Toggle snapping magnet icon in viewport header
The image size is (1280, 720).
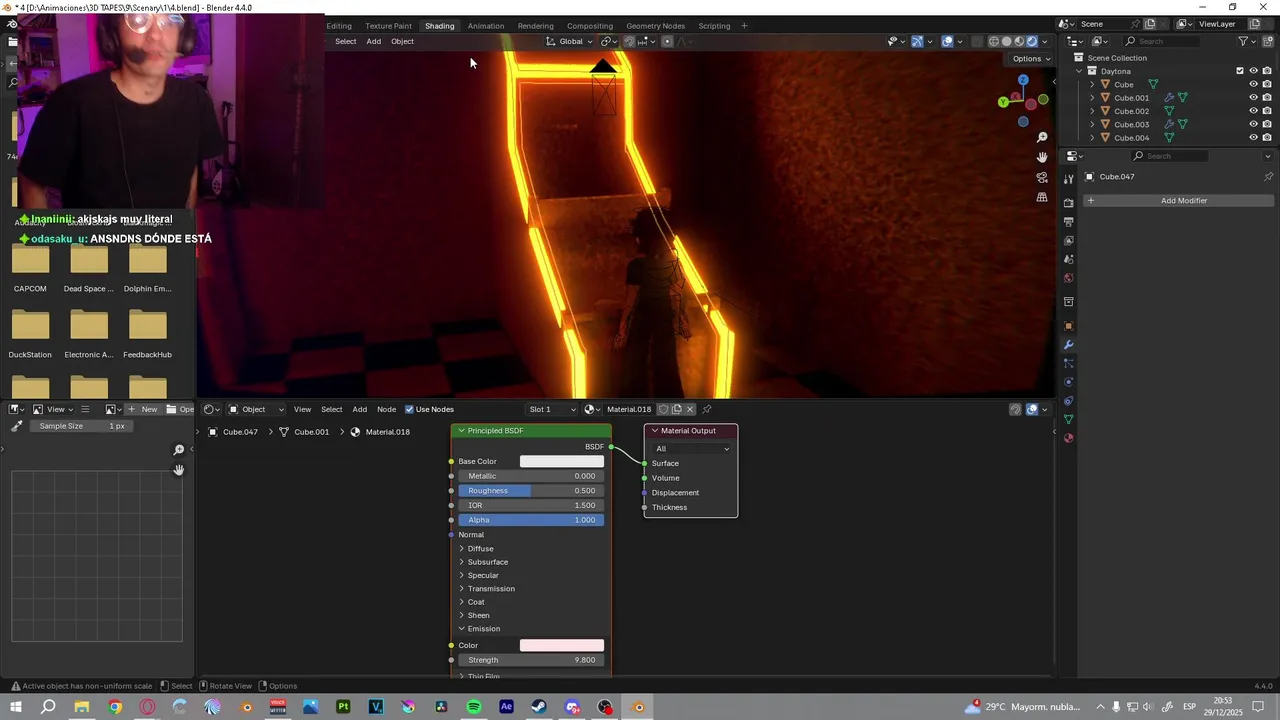click(629, 41)
